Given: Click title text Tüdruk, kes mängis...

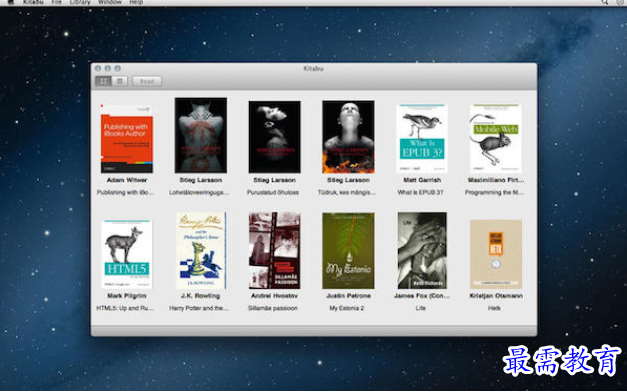Looking at the screenshot, I should [347, 192].
